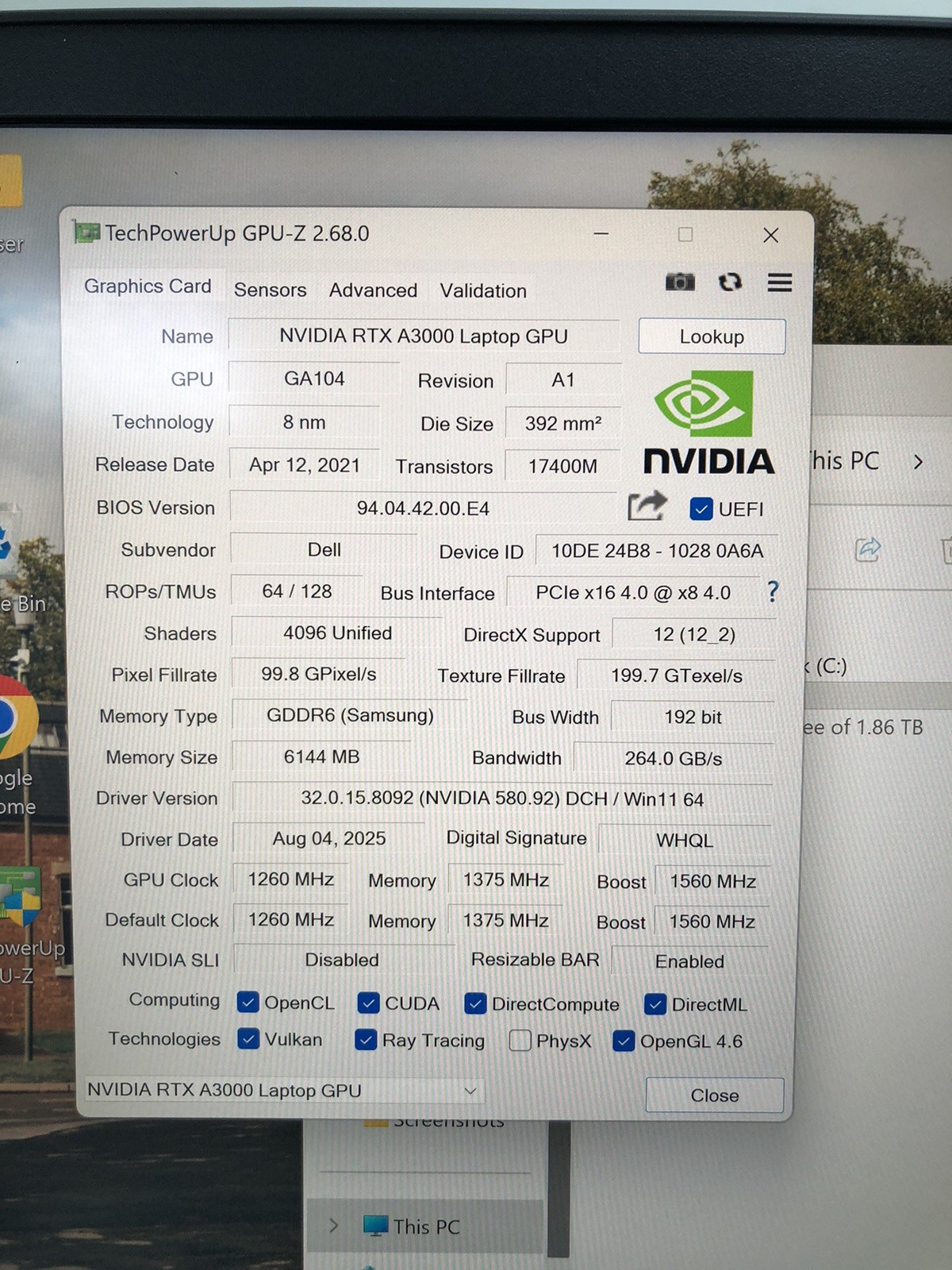
Task: Click the Pixel Fillrate value 99.8 GPixel/s
Action: pyautogui.click(x=318, y=674)
